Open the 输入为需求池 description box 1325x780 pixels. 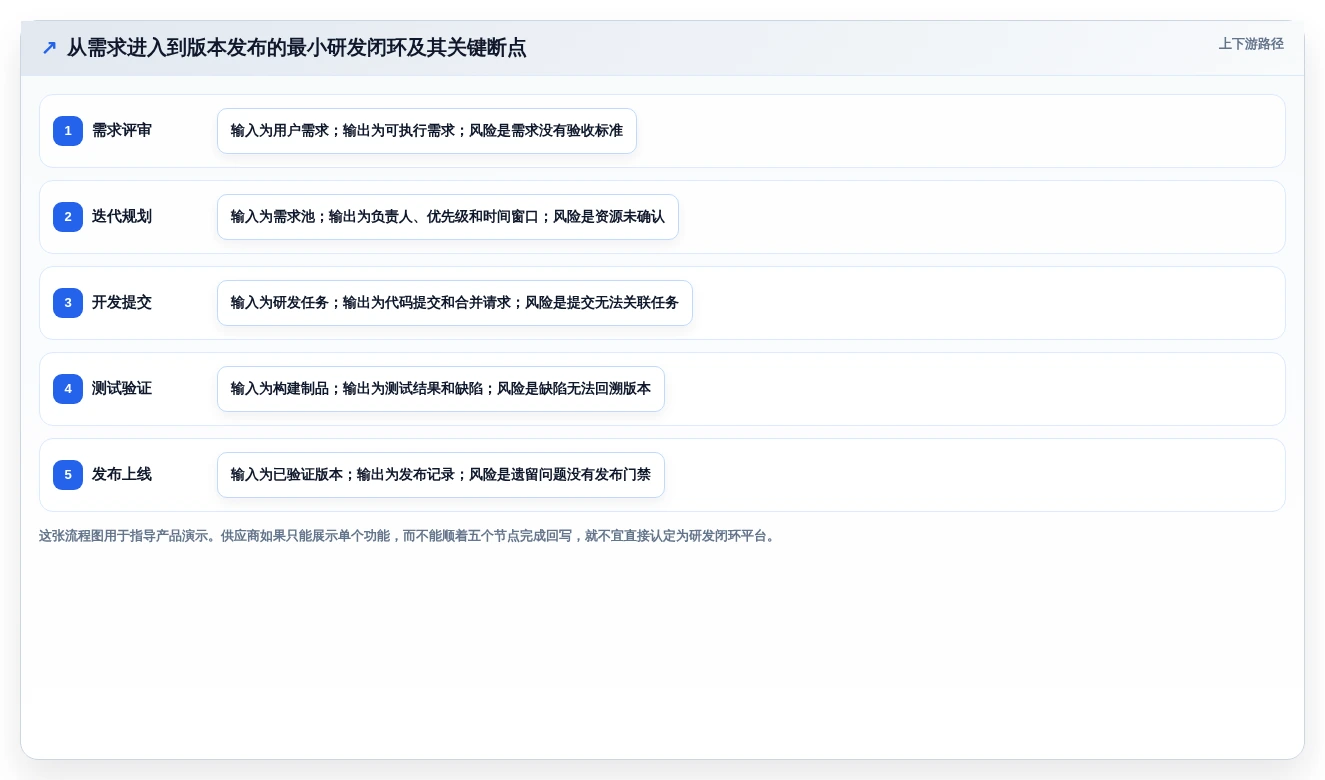pyautogui.click(x=448, y=217)
